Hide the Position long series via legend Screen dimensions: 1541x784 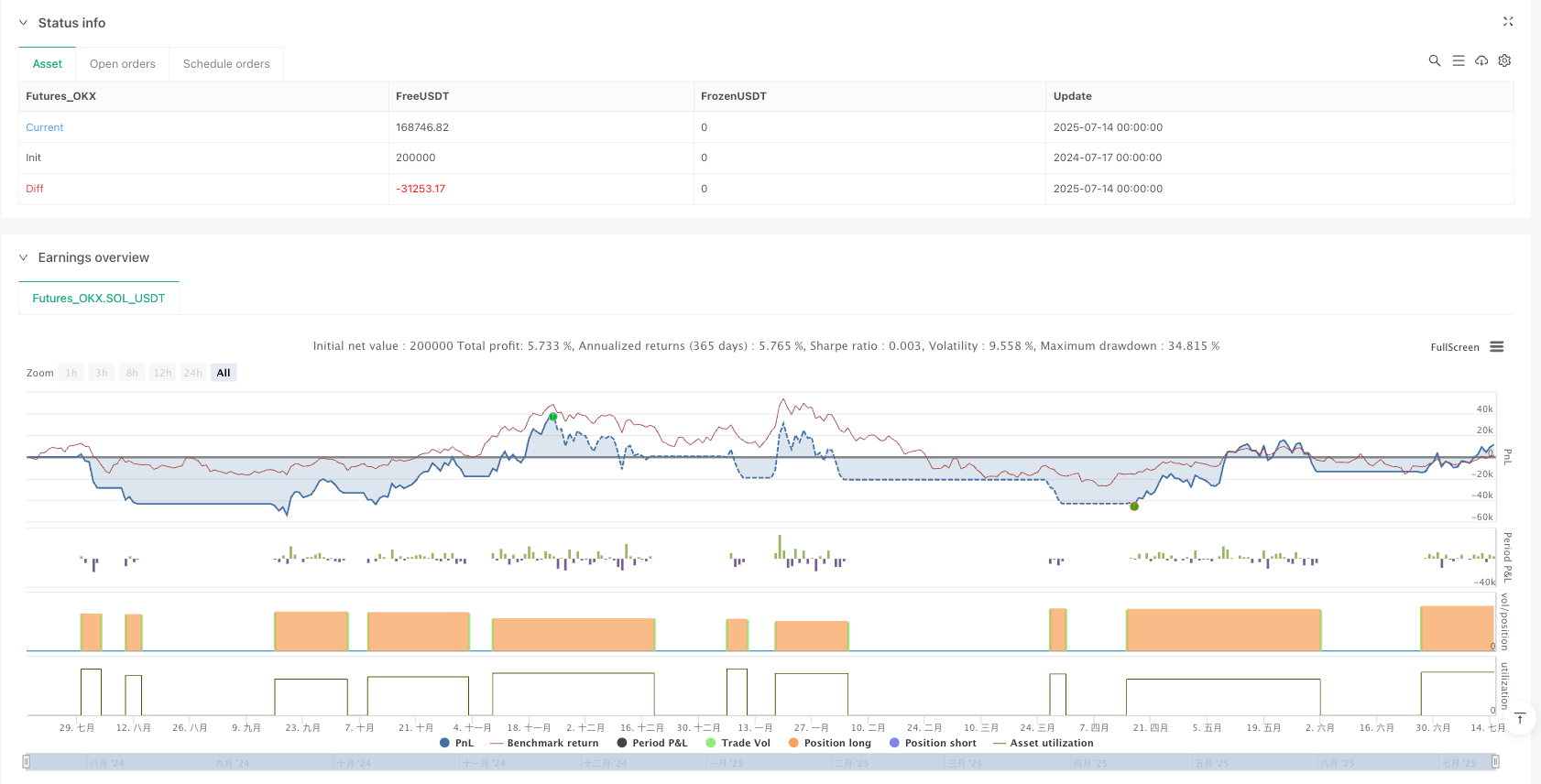829,743
